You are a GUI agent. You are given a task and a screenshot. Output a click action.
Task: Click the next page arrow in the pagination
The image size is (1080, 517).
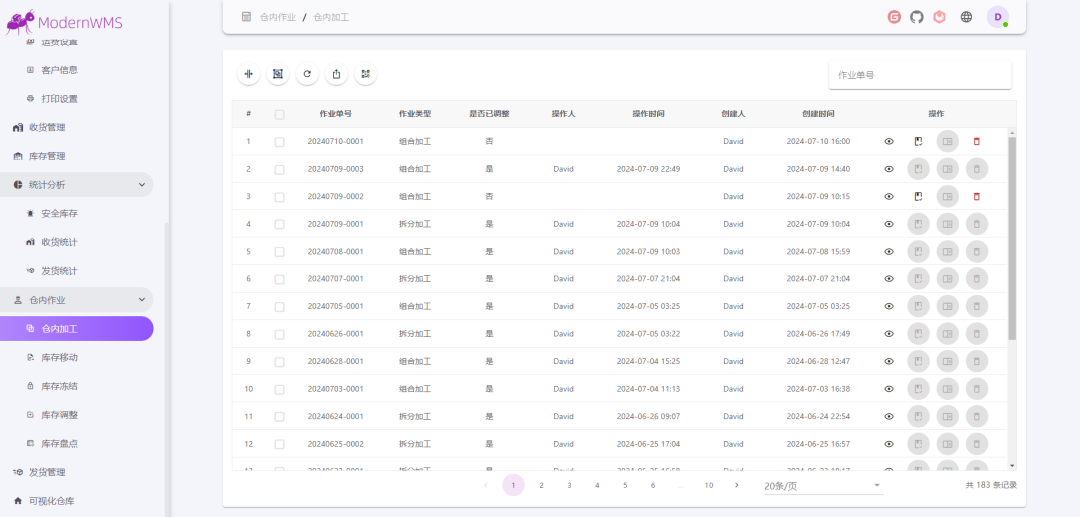pyautogui.click(x=737, y=486)
